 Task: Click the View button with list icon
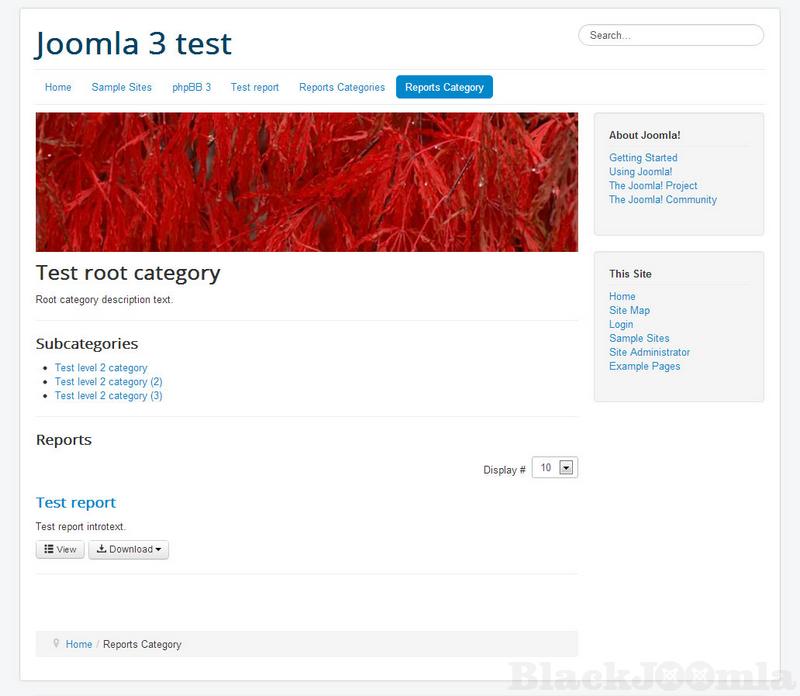60,549
